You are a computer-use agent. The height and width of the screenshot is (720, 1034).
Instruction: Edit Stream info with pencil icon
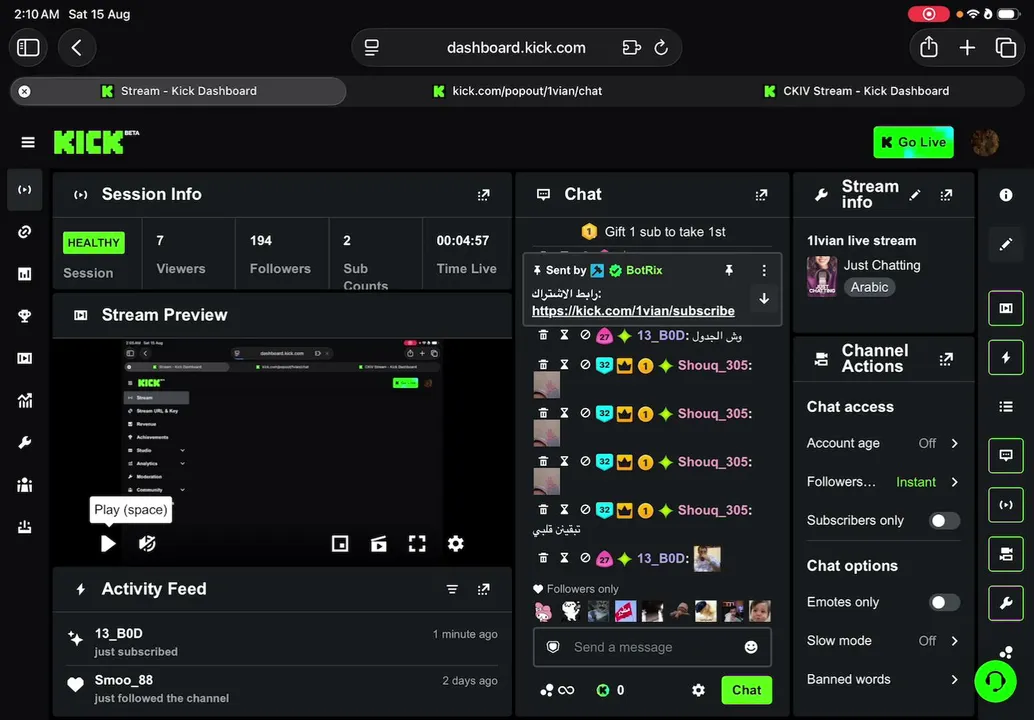coord(915,195)
